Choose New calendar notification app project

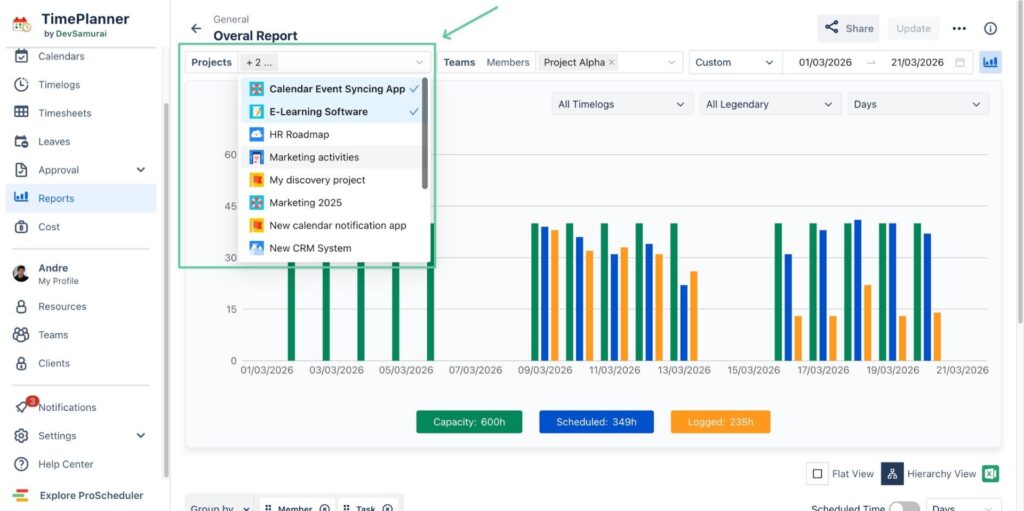334,225
